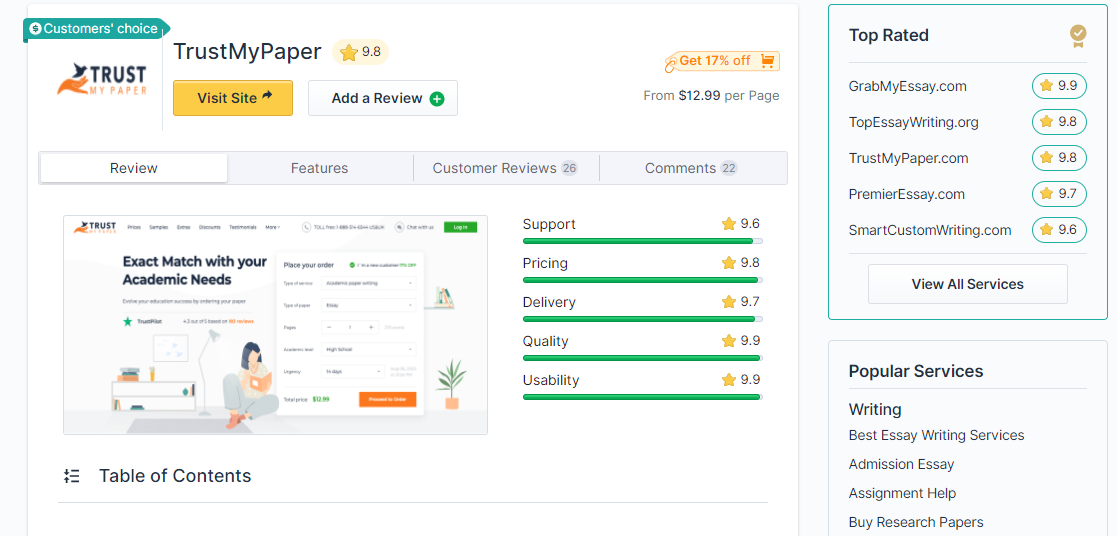Click the From $12.99 per Page text

click(711, 96)
